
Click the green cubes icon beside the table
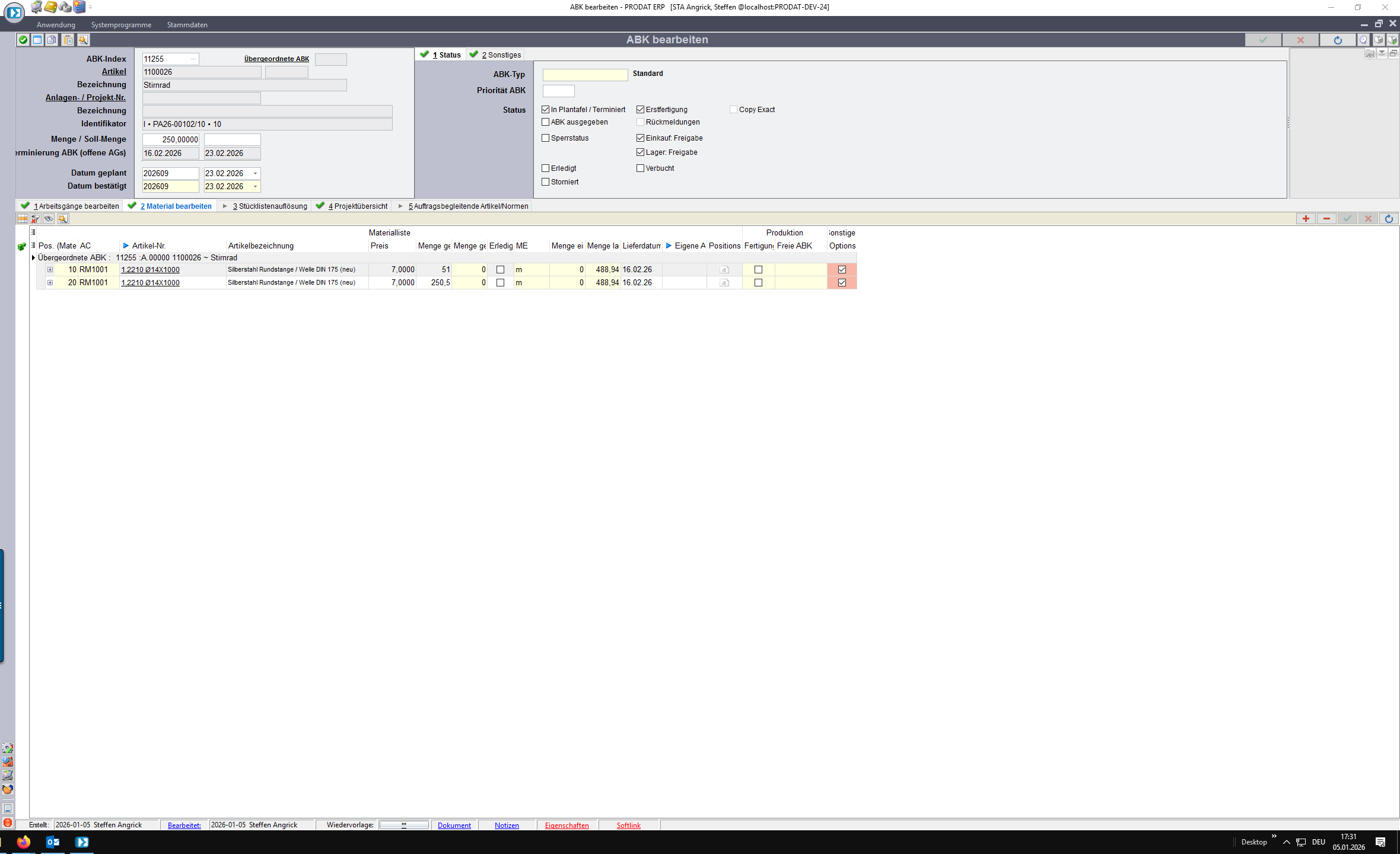(22, 246)
